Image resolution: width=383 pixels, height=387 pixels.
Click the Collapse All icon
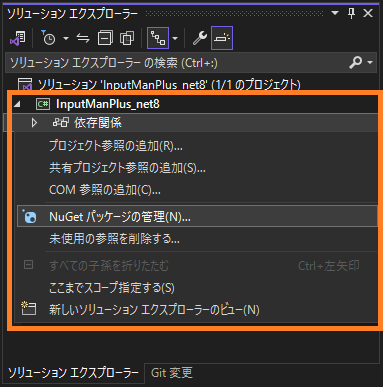(x=105, y=38)
